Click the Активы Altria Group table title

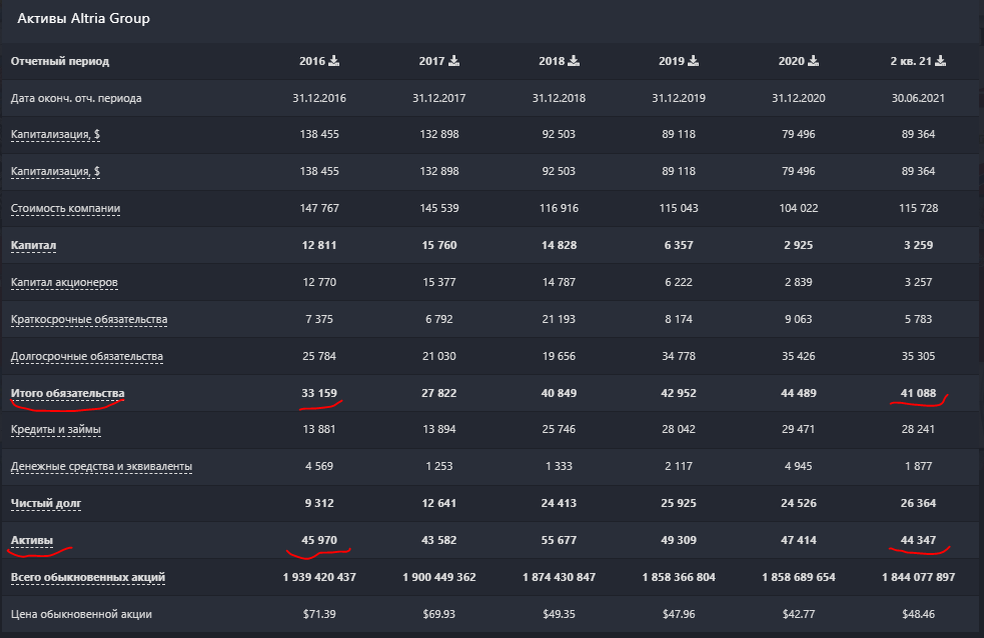(x=86, y=18)
